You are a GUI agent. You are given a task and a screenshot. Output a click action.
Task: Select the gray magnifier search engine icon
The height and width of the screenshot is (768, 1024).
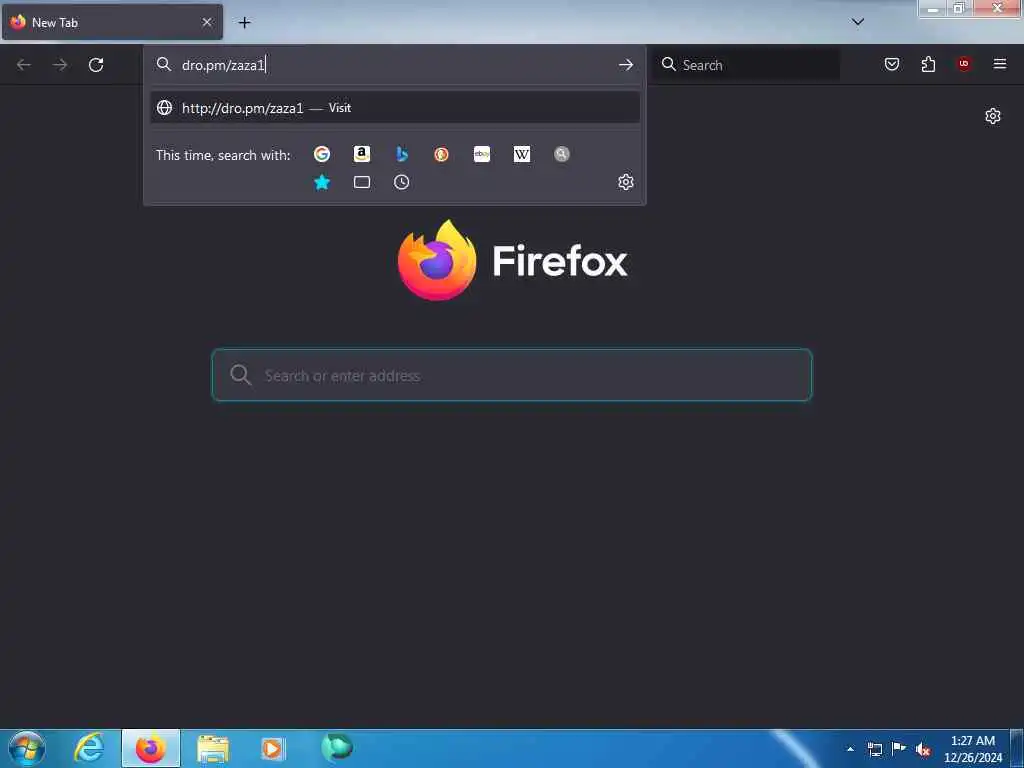562,154
